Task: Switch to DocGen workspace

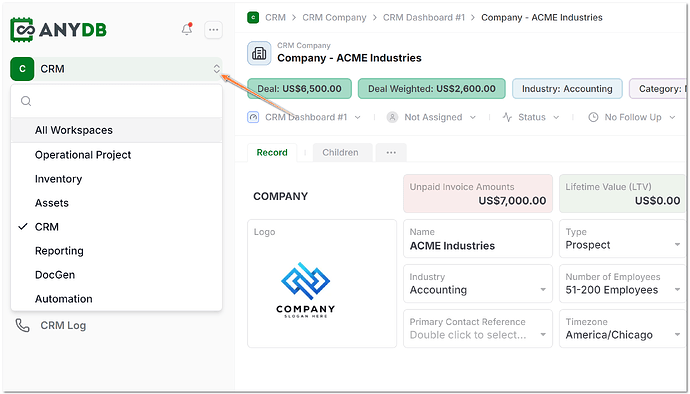Action: [x=117, y=275]
